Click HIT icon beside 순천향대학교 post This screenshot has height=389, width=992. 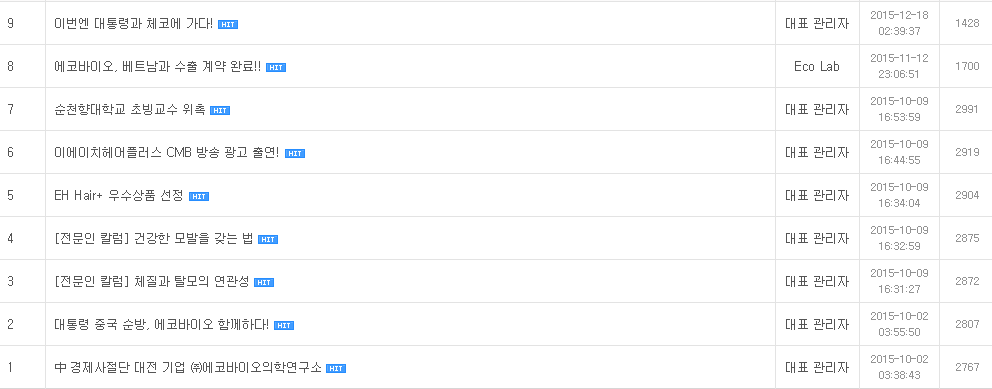[220, 111]
